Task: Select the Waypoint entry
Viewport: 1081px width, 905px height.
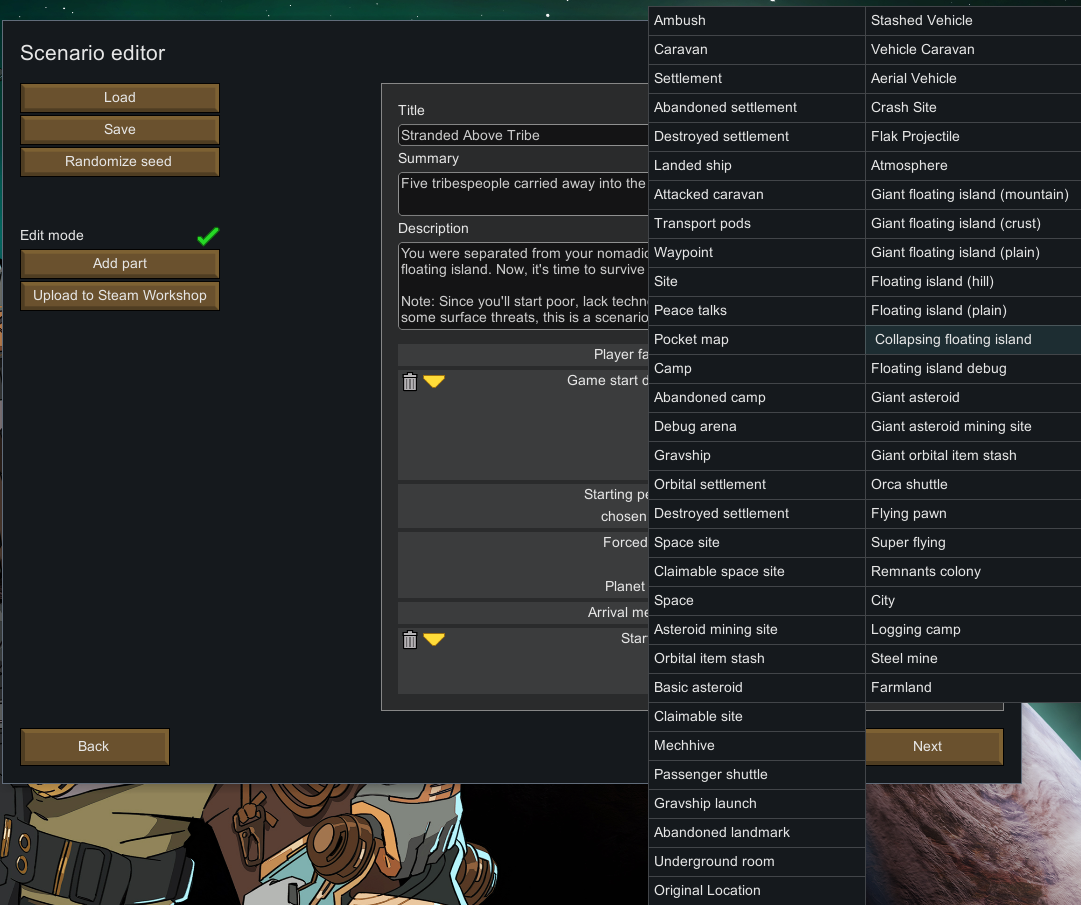Action: coord(756,252)
